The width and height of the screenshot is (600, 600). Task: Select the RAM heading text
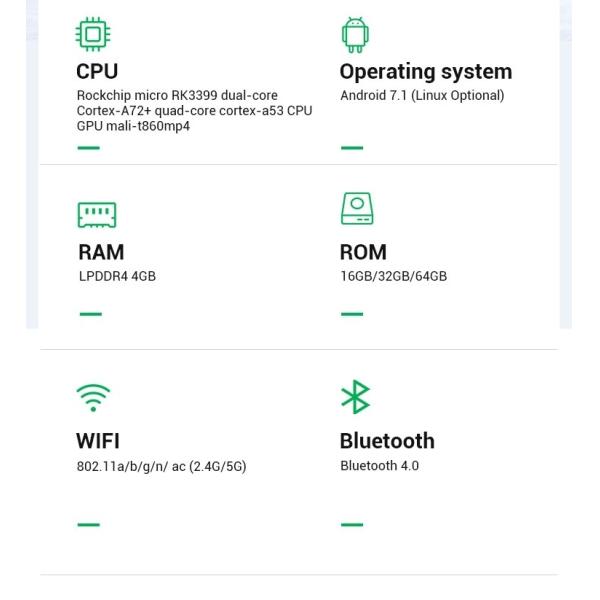click(101, 252)
